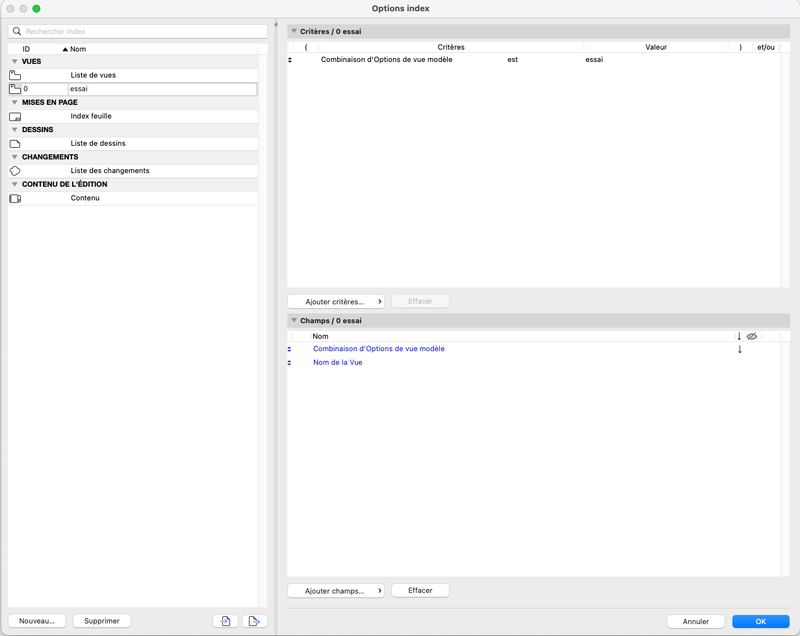The height and width of the screenshot is (636, 800).
Task: Click the 'essai' value in criteria row
Action: click(x=594, y=60)
